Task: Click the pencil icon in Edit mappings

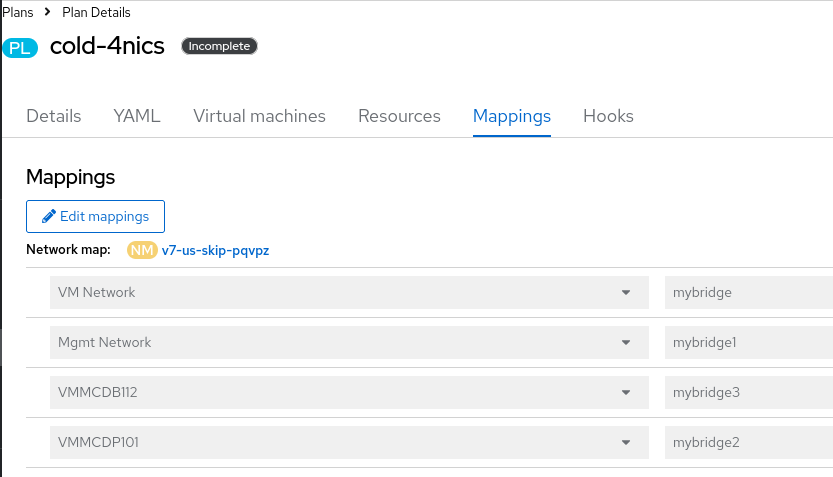Action: [48, 216]
